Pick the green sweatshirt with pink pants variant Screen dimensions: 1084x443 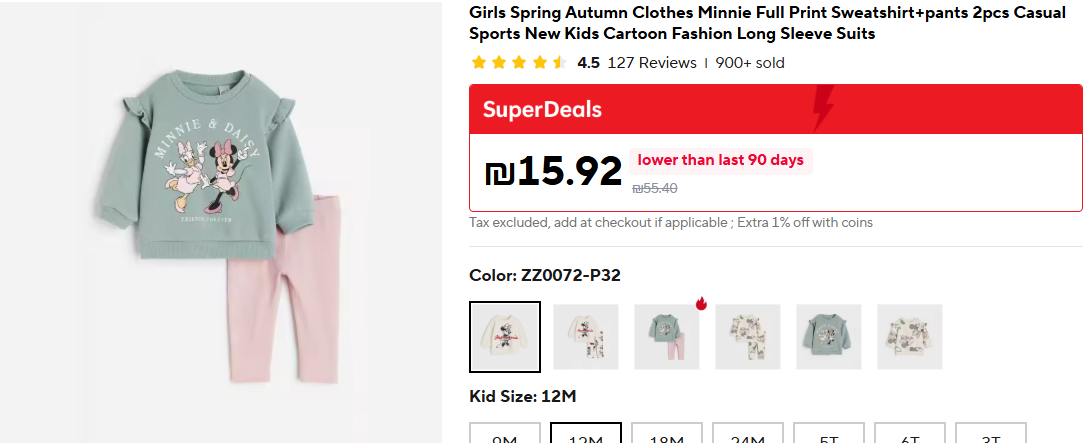coord(667,337)
